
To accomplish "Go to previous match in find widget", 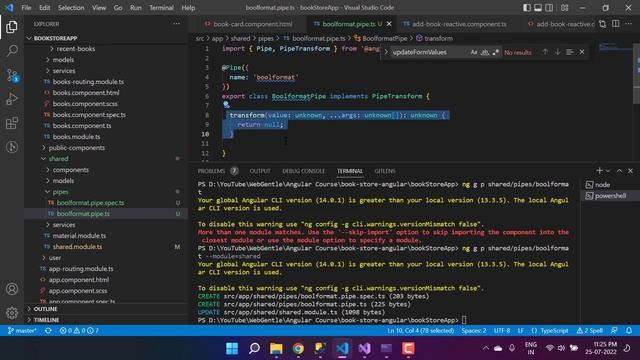I will coord(545,52).
